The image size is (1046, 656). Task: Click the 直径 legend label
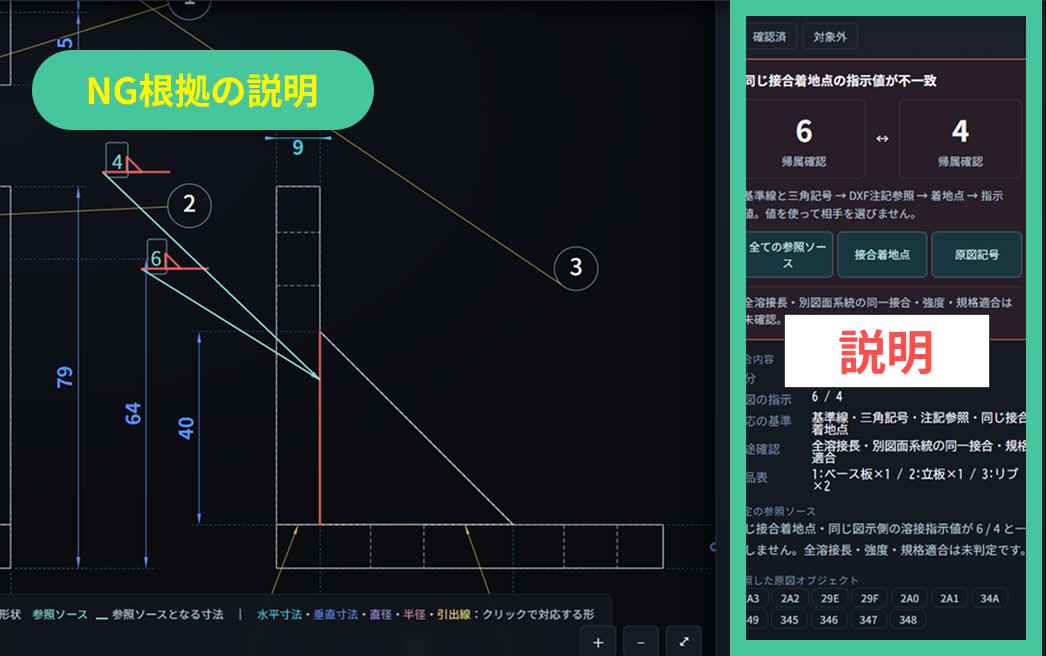click(380, 614)
